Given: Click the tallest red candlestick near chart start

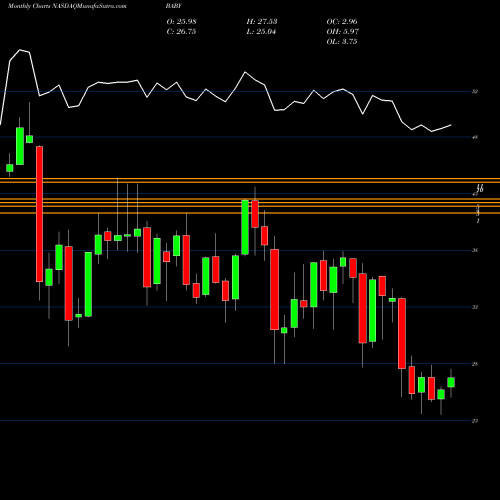Looking at the screenshot, I should 39,214.
